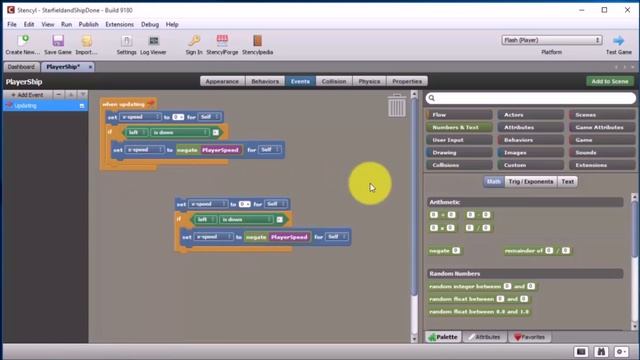Click the Test Game arrow icon
Screen dimensions: 640x360
click(618, 40)
